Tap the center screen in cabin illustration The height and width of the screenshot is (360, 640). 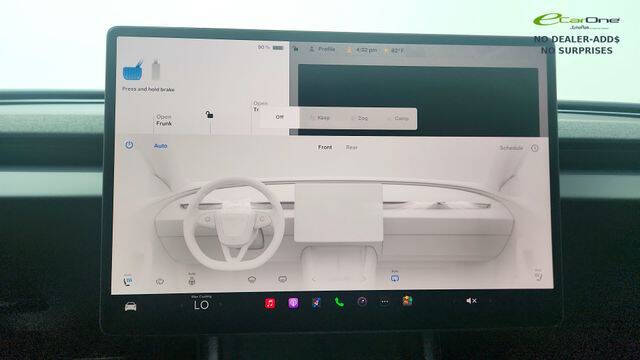tap(338, 212)
